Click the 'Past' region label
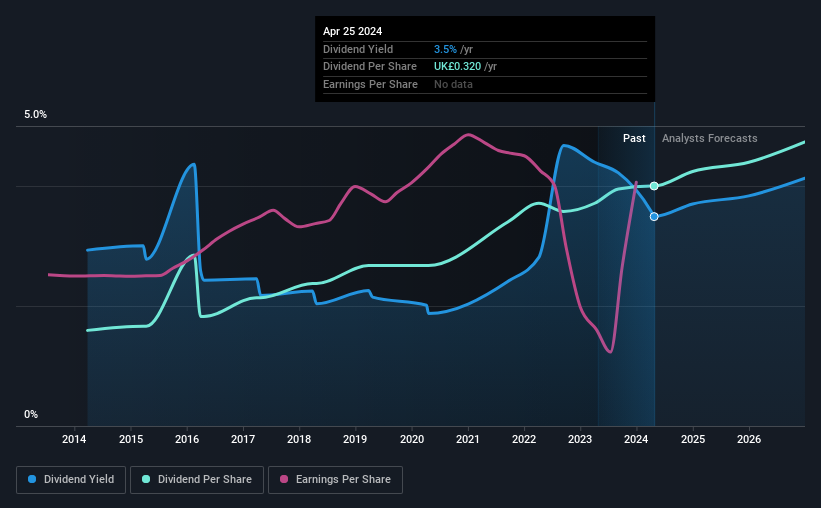The width and height of the screenshot is (821, 508). (x=634, y=138)
